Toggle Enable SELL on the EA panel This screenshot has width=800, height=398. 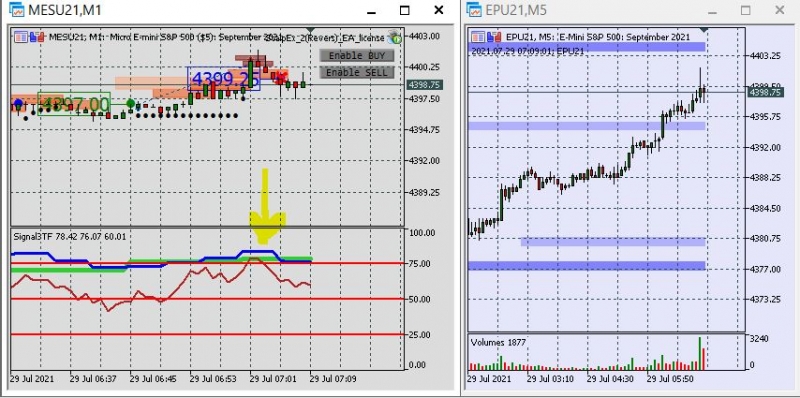point(357,72)
